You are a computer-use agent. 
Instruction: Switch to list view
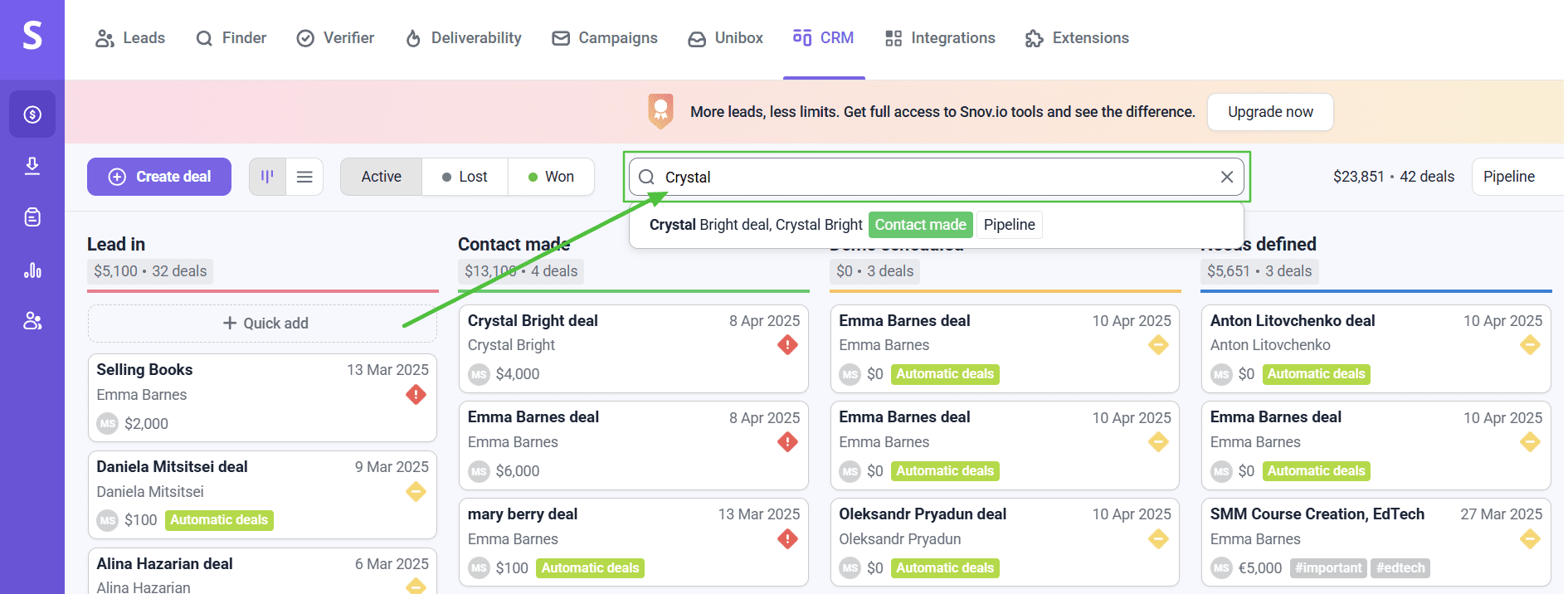click(x=304, y=177)
